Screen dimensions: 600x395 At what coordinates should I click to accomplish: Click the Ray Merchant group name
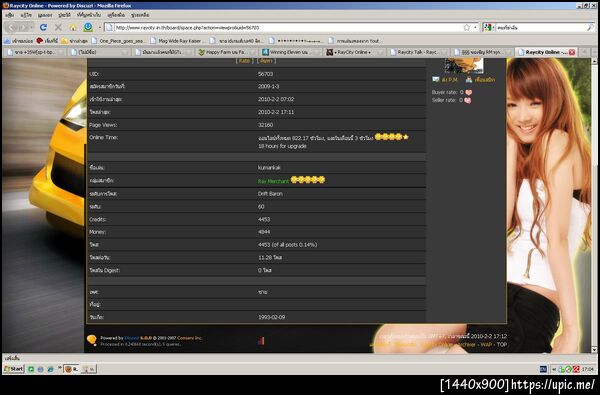273,181
